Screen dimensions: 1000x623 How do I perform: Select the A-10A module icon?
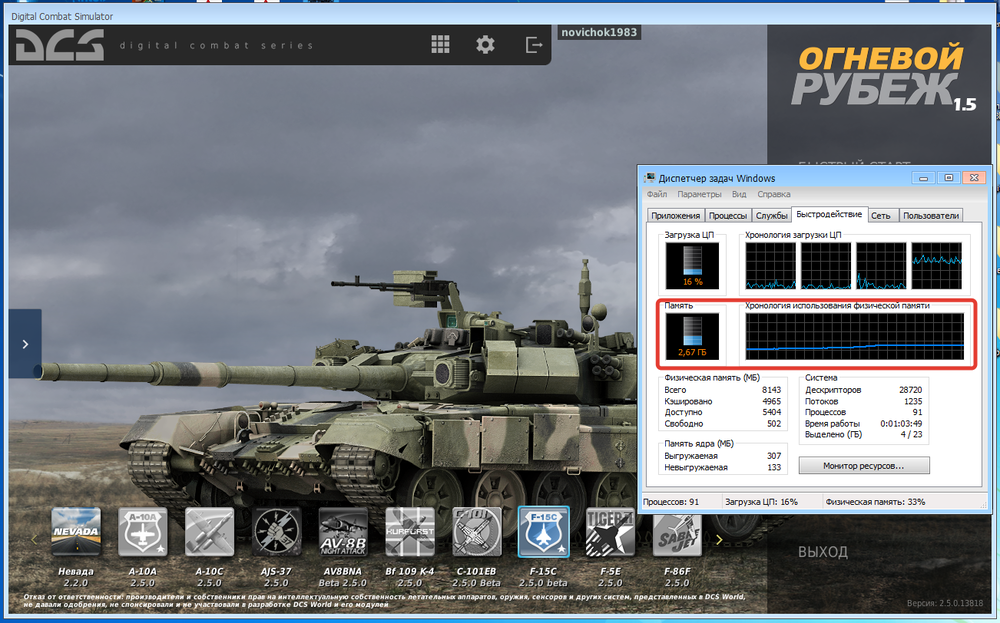click(143, 532)
